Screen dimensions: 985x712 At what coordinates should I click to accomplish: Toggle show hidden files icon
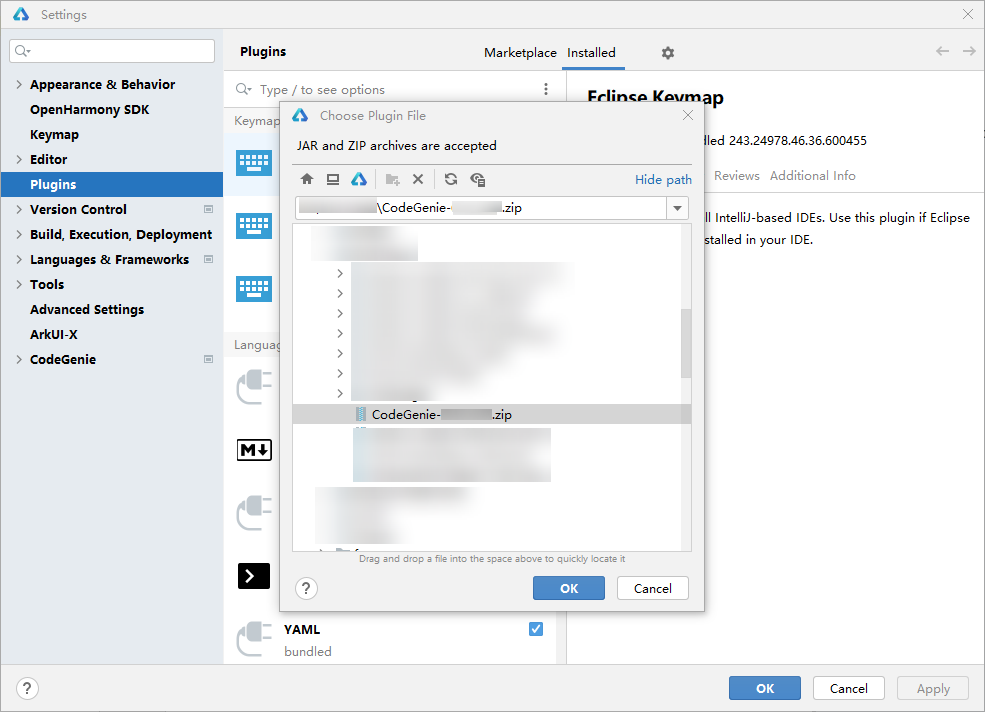[x=477, y=180]
